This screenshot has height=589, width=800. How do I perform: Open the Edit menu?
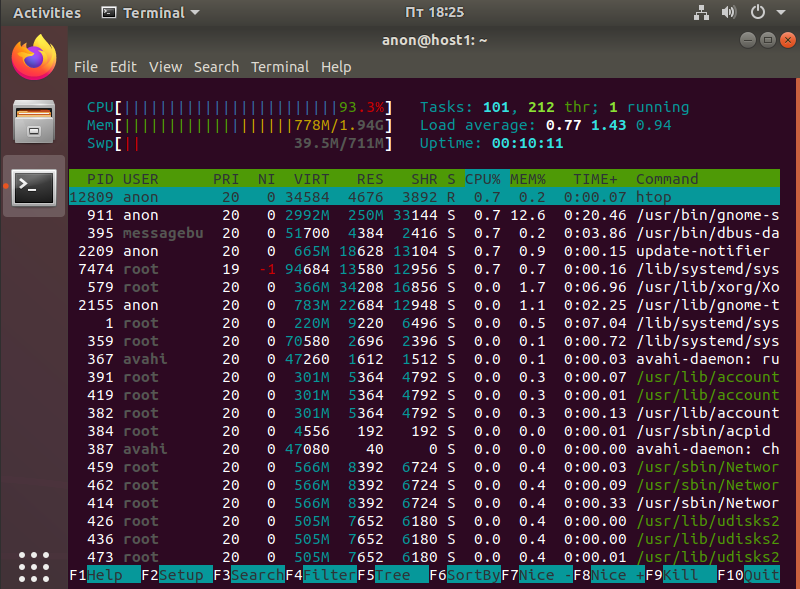[123, 67]
